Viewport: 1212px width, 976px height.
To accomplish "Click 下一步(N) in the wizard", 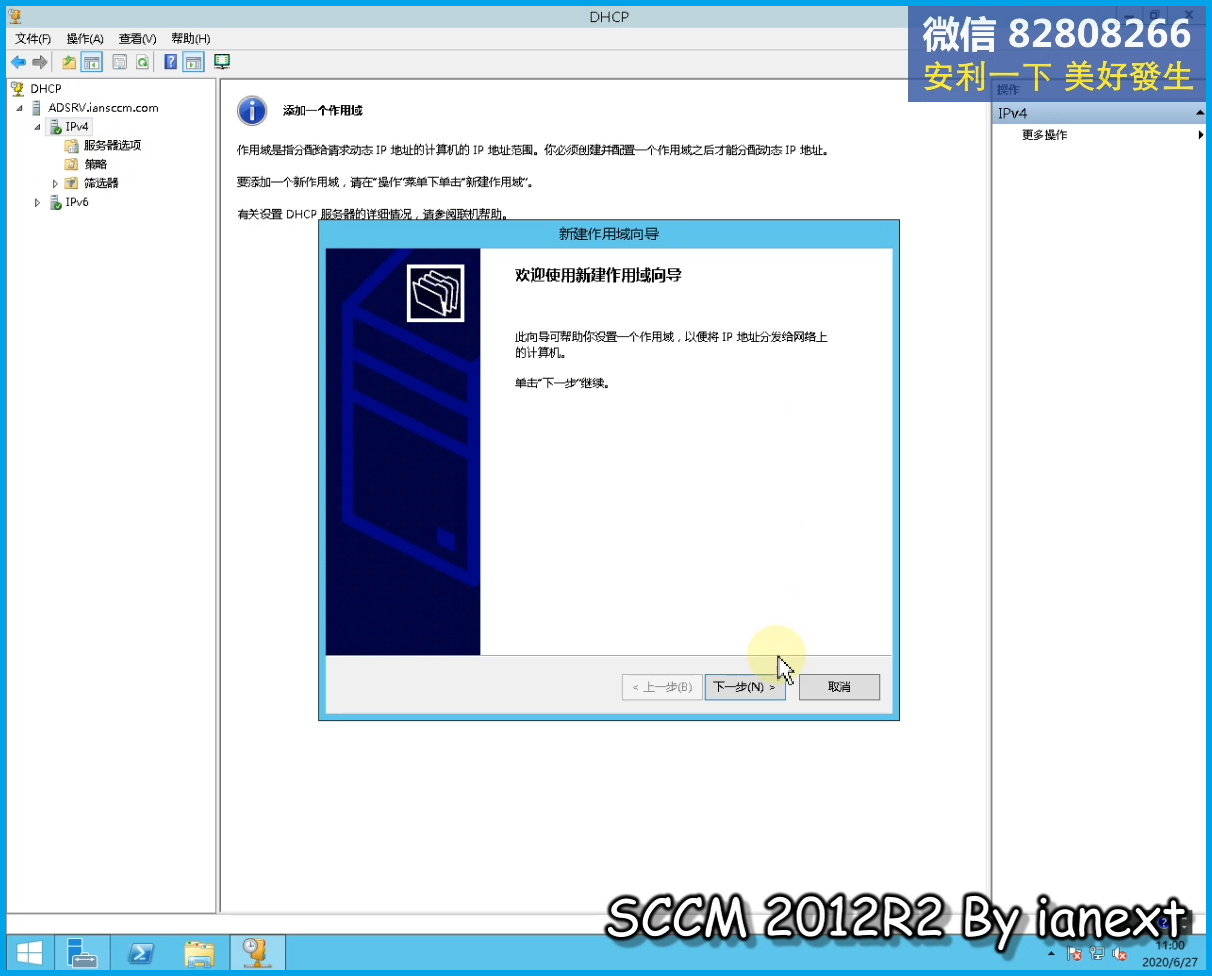I will click(745, 687).
